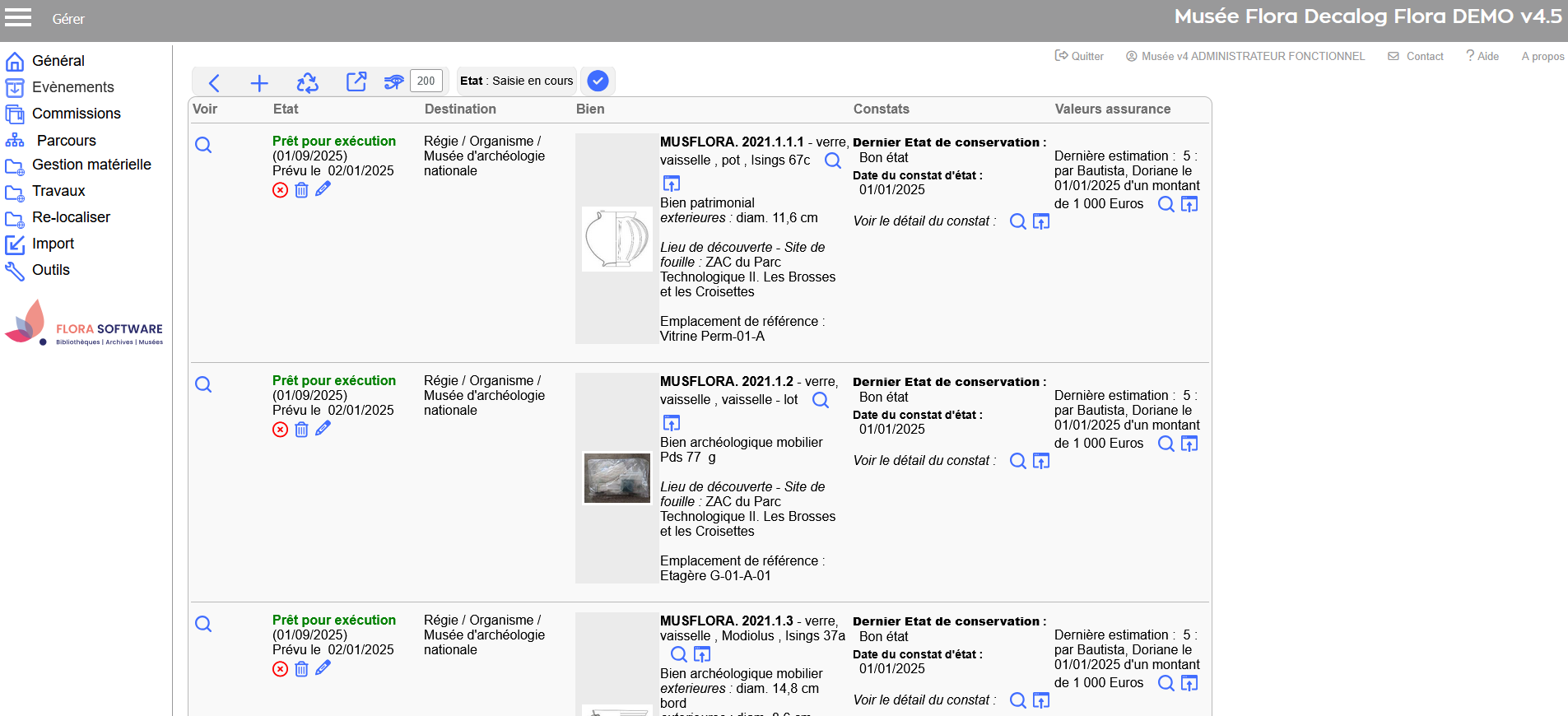This screenshot has width=1568, height=716.
Task: Click the Eye of Horus view icon
Action: click(393, 82)
